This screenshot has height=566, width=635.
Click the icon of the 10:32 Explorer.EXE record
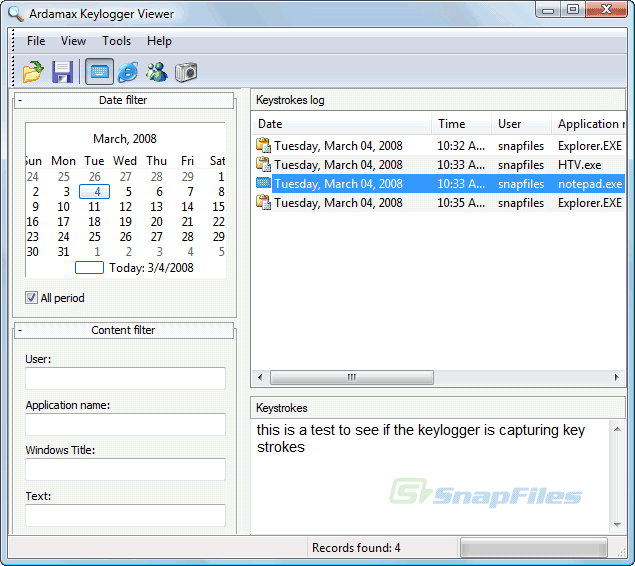coord(263,145)
